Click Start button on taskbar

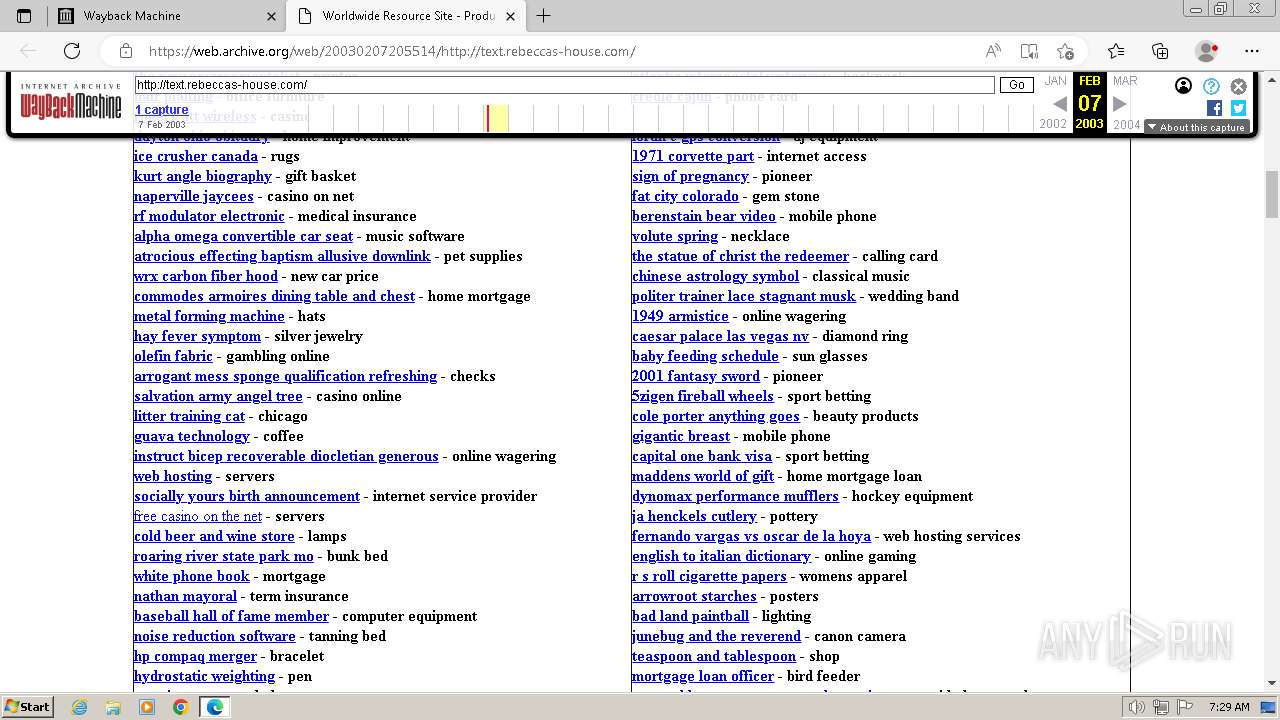[27, 706]
